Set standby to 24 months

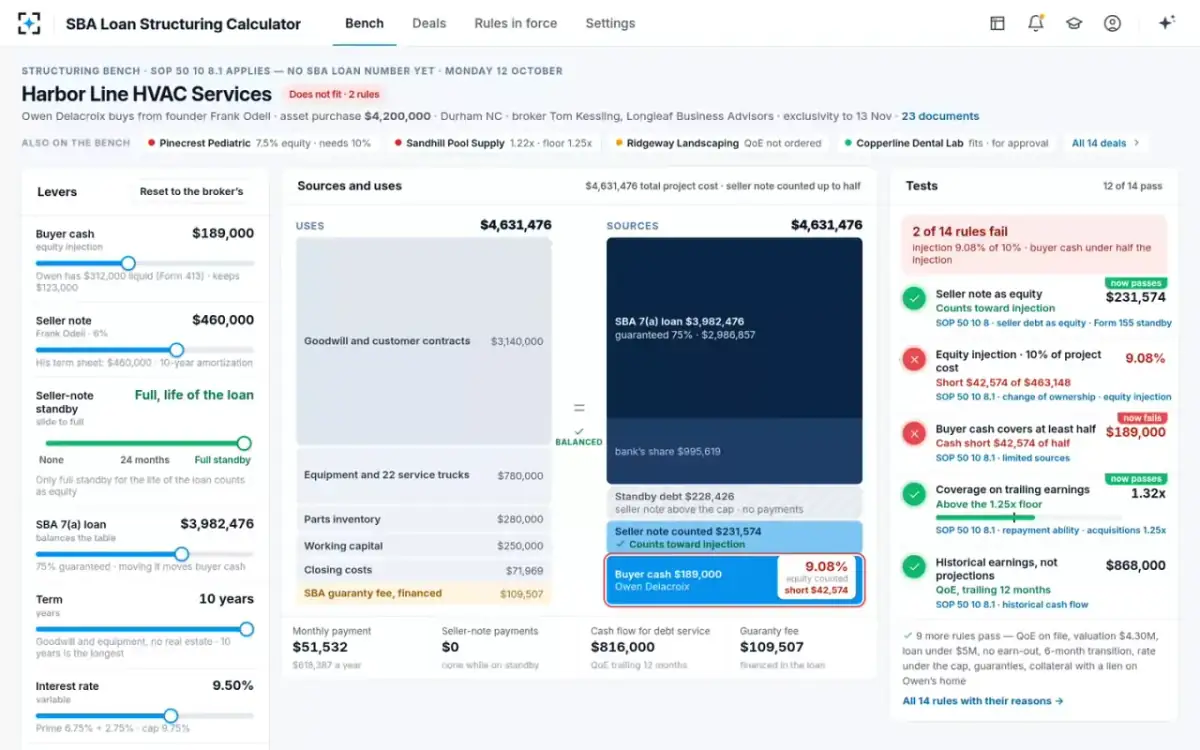tap(144, 460)
